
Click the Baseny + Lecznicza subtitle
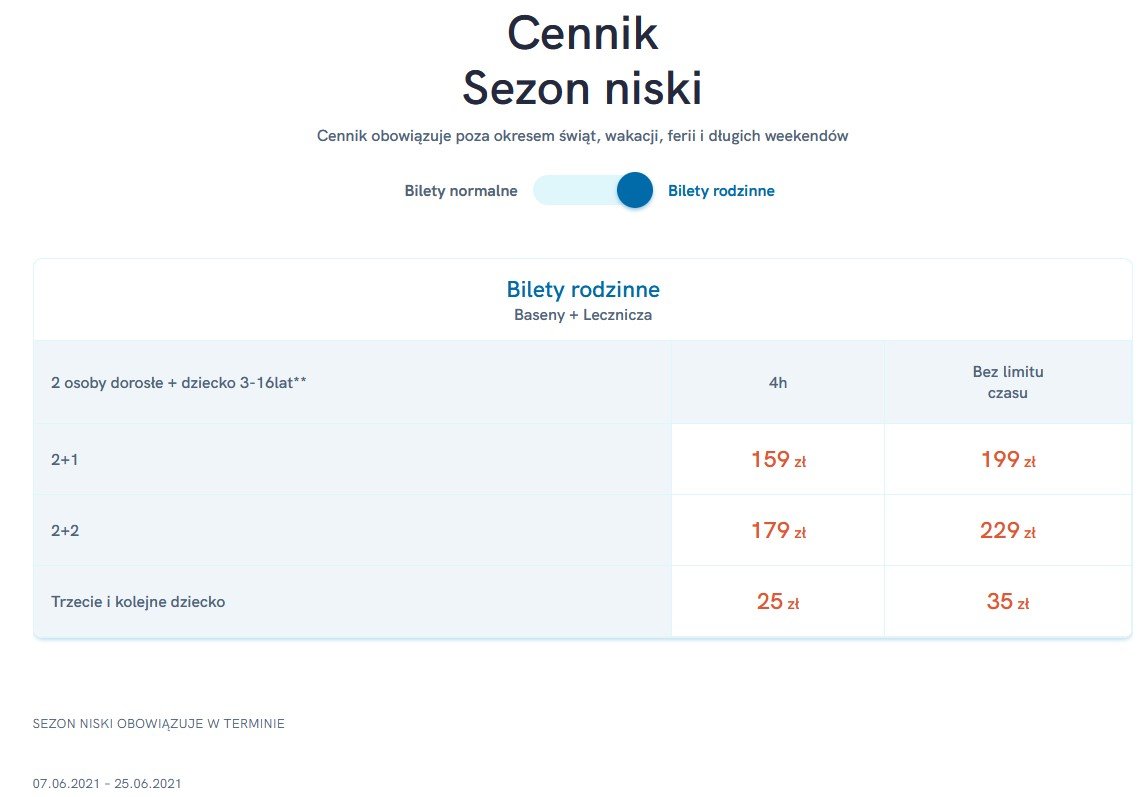(x=583, y=315)
